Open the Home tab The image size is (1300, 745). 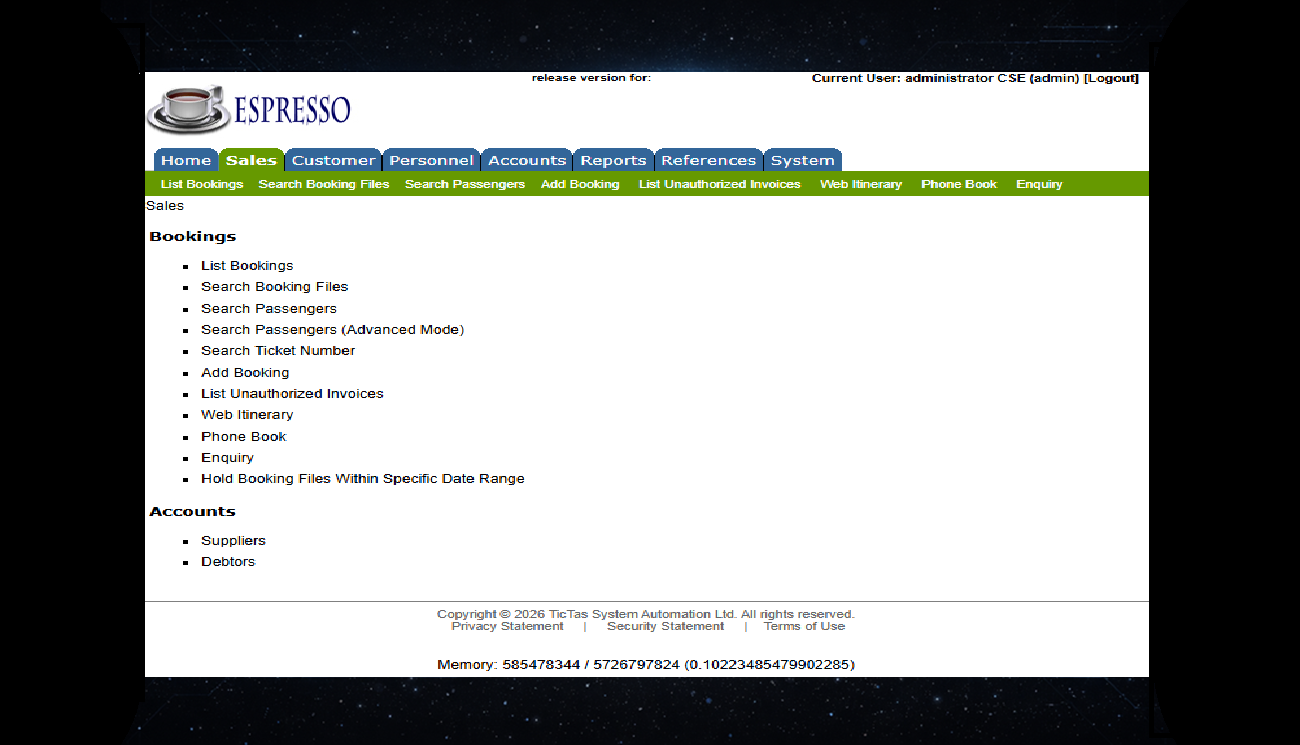click(x=186, y=160)
